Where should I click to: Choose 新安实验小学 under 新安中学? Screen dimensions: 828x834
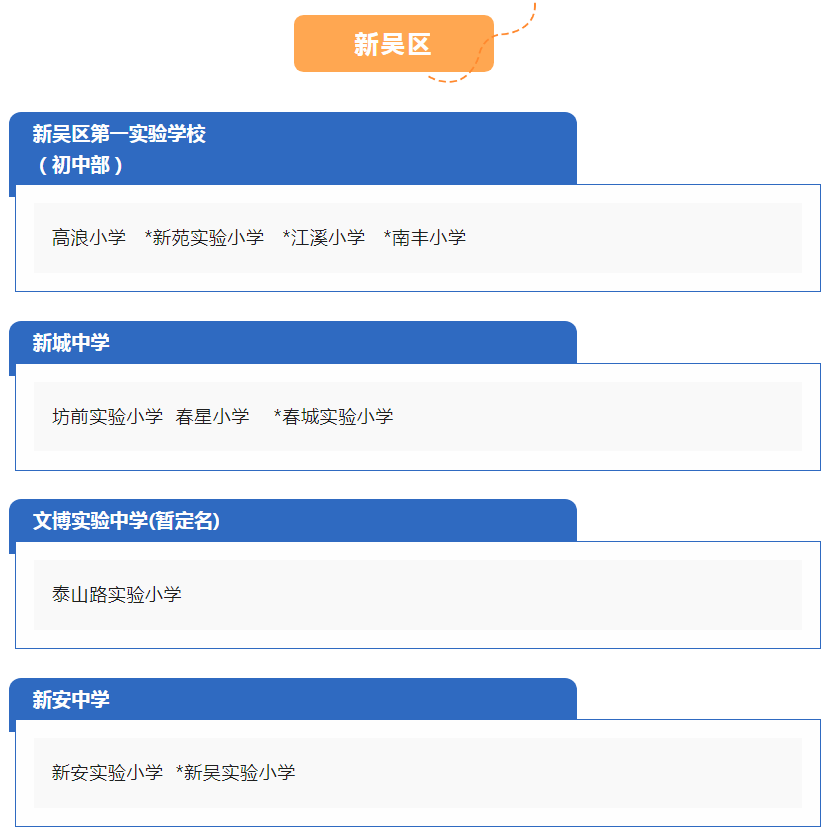[107, 773]
